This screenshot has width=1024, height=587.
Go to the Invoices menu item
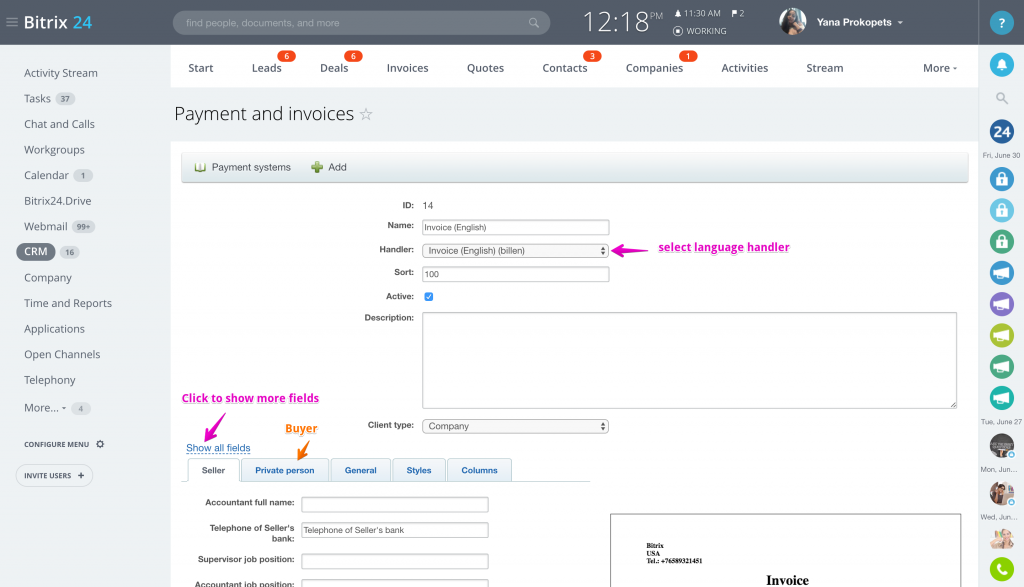pyautogui.click(x=407, y=68)
